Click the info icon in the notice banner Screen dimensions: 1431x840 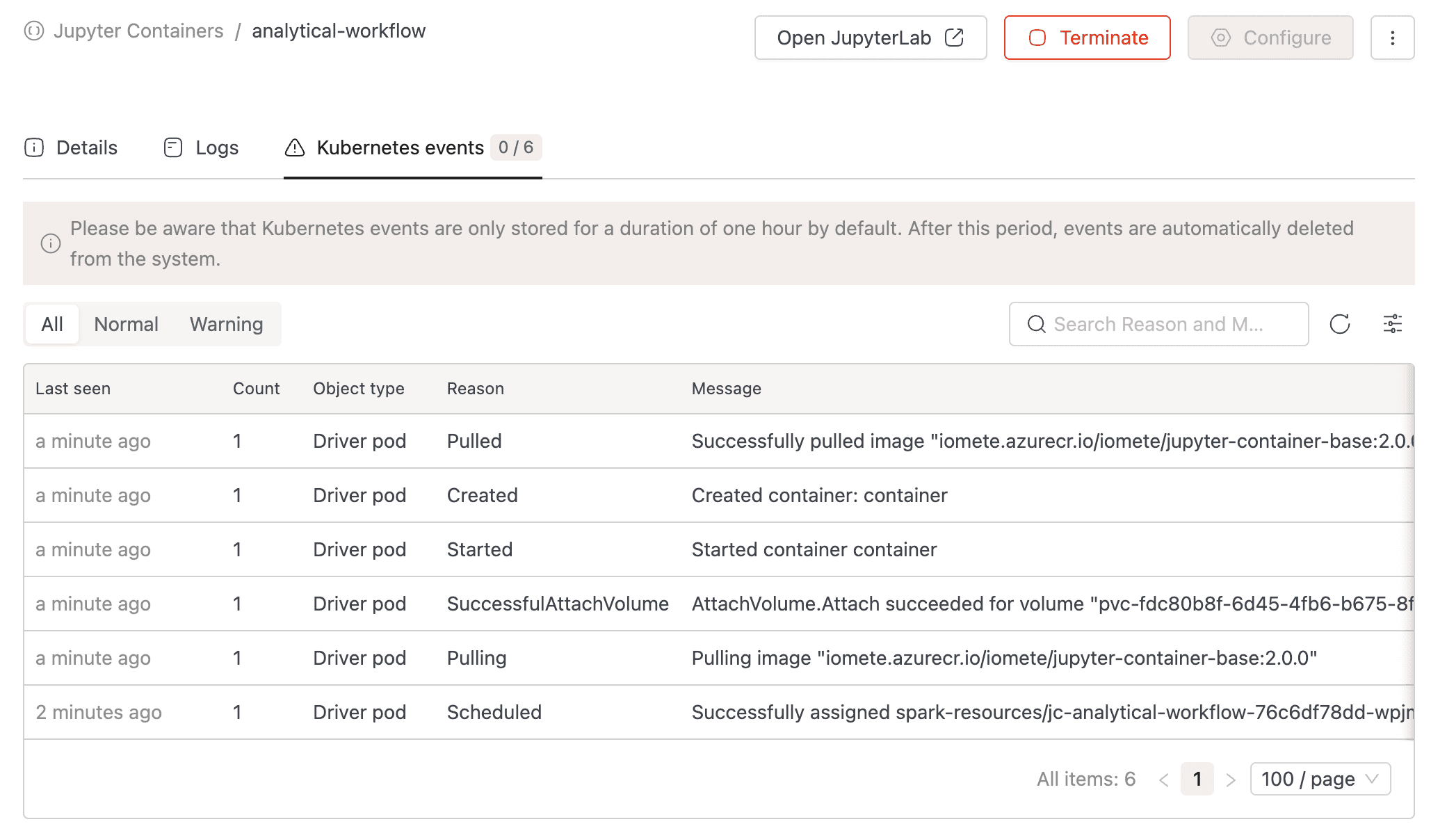pos(51,243)
